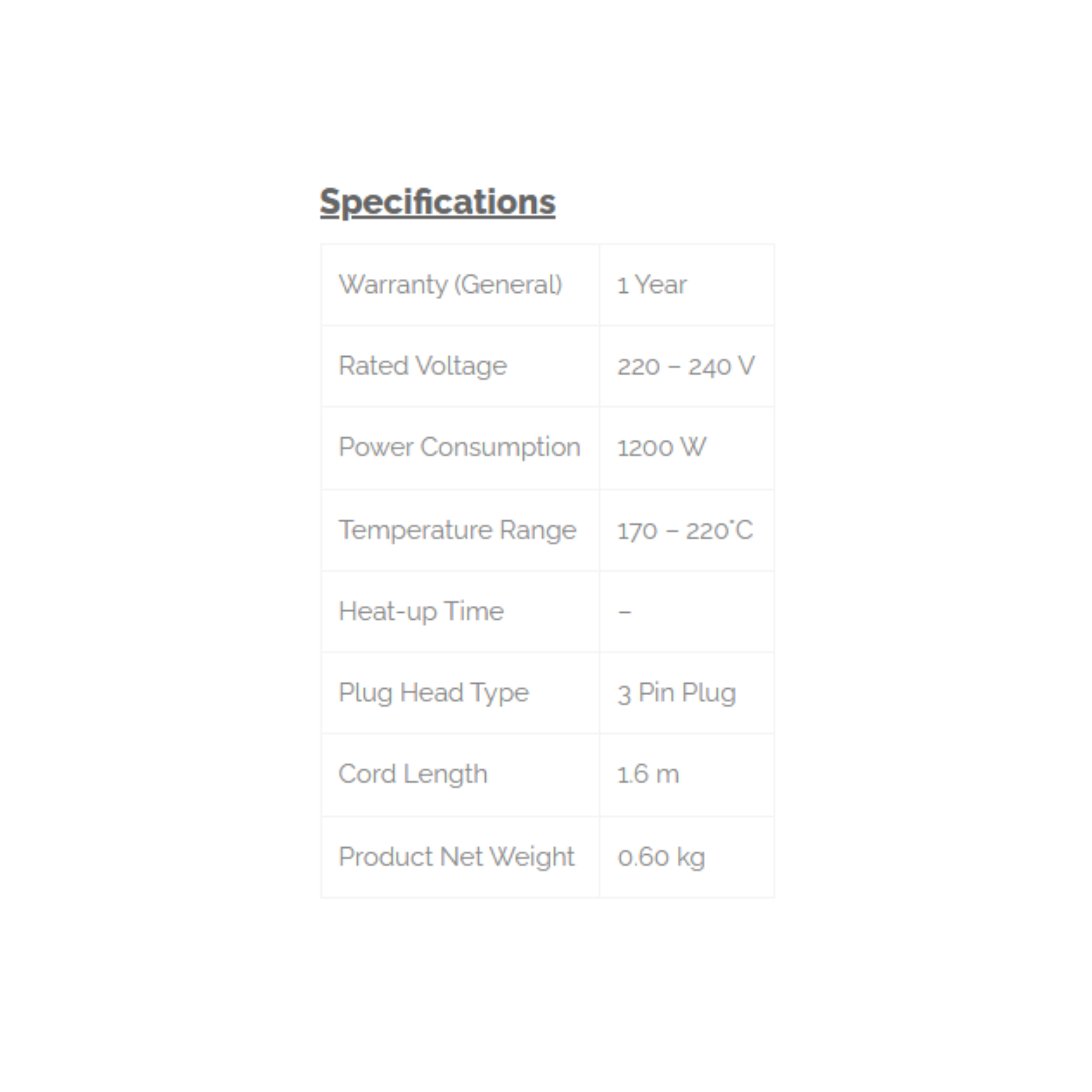The image size is (1092, 1092).
Task: Click the 170 – 220°C value
Action: tap(685, 531)
